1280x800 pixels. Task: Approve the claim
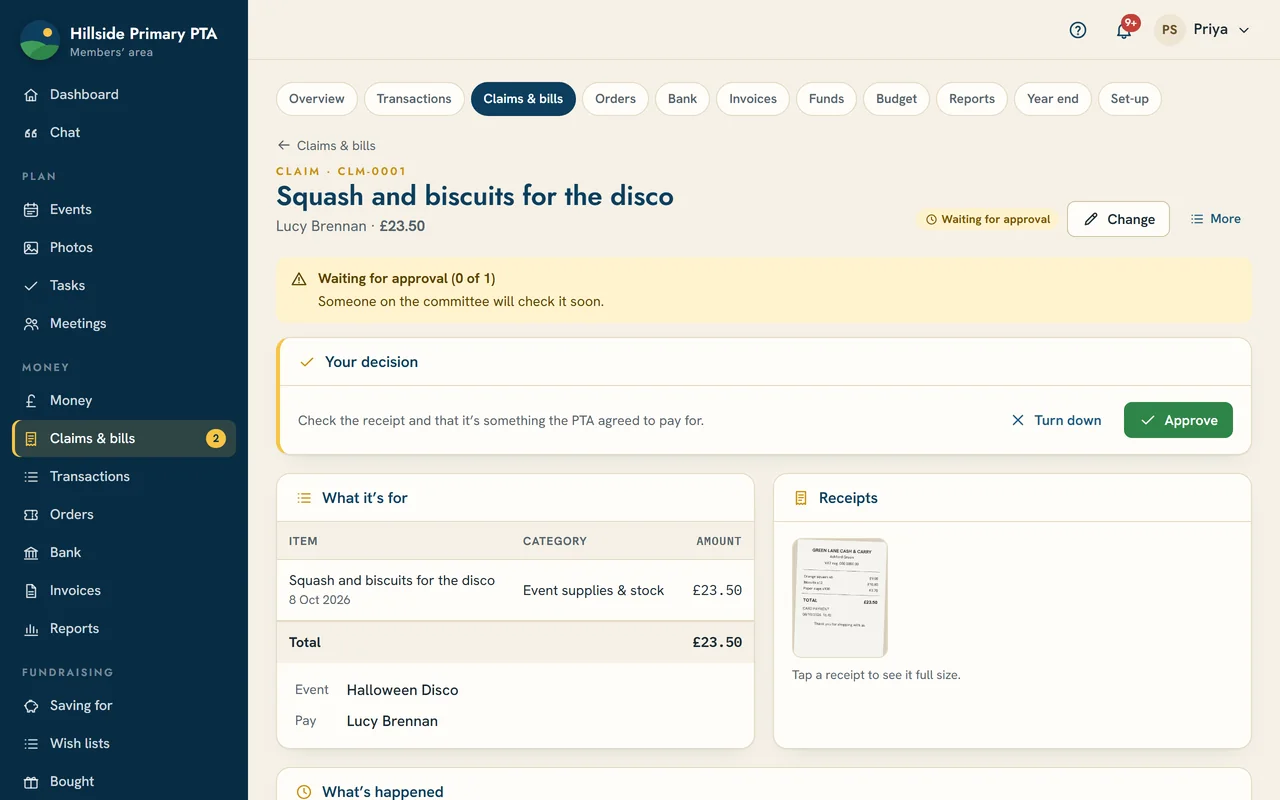tap(1178, 420)
